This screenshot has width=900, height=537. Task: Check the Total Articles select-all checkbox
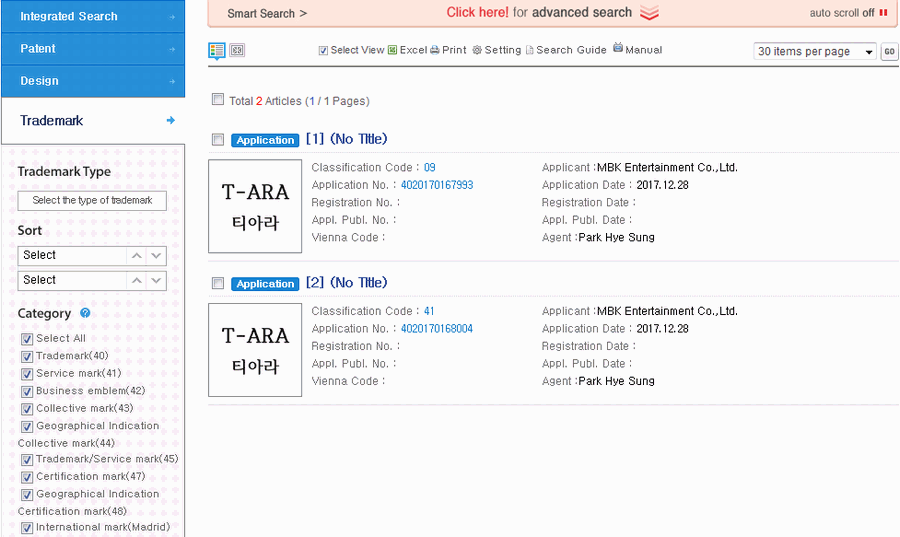(218, 100)
